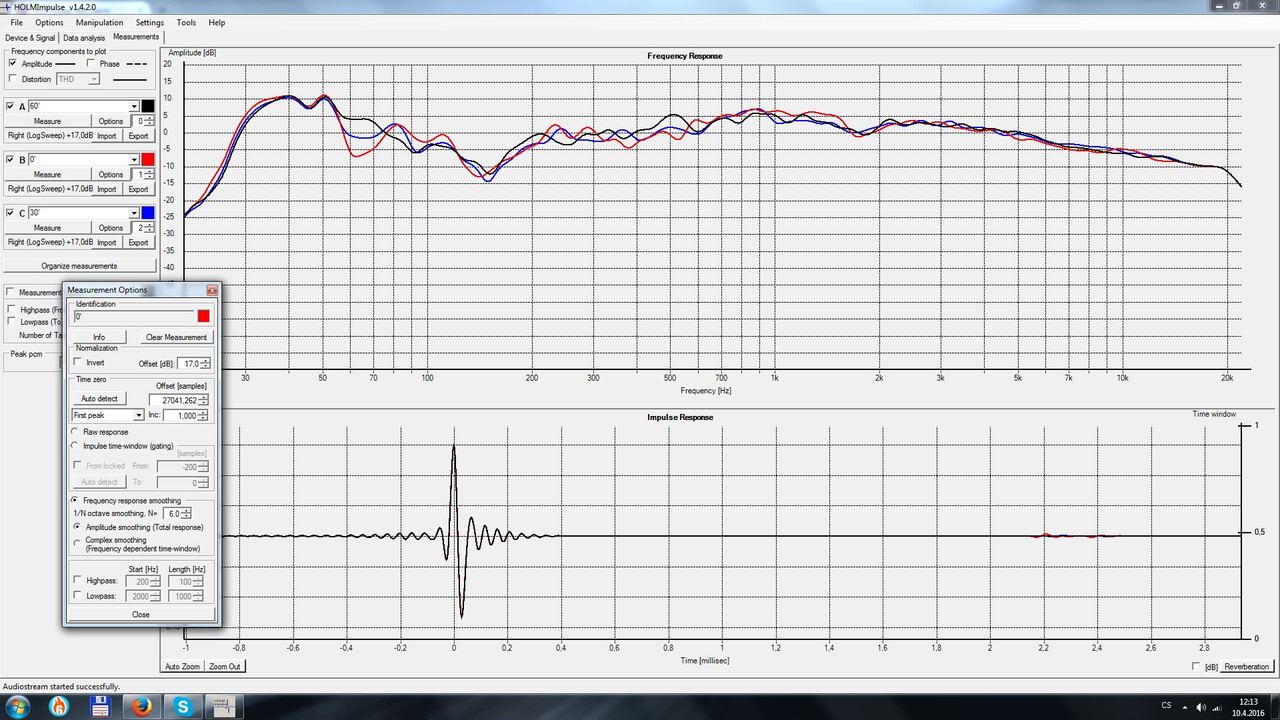The image size is (1280, 720).
Task: Open the Tools menu
Action: (187, 22)
